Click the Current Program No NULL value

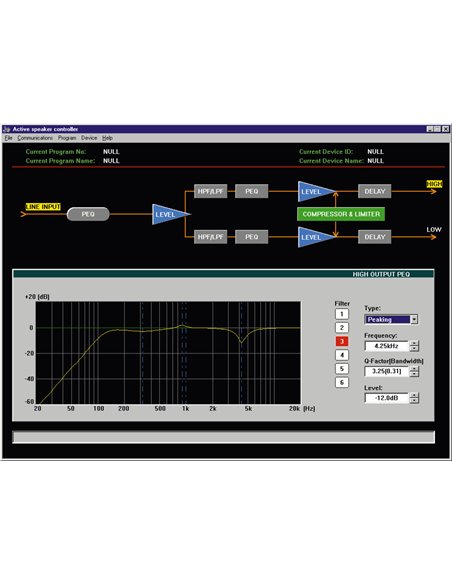(111, 152)
